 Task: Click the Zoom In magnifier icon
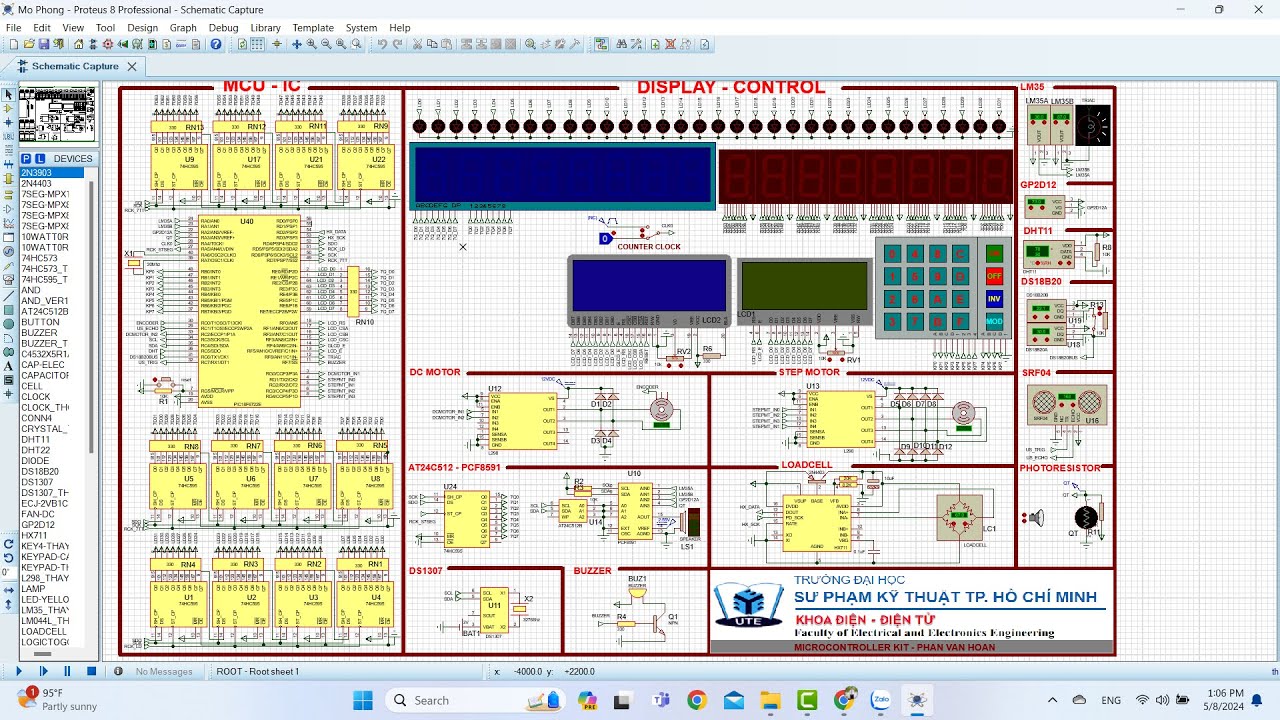pyautogui.click(x=312, y=44)
